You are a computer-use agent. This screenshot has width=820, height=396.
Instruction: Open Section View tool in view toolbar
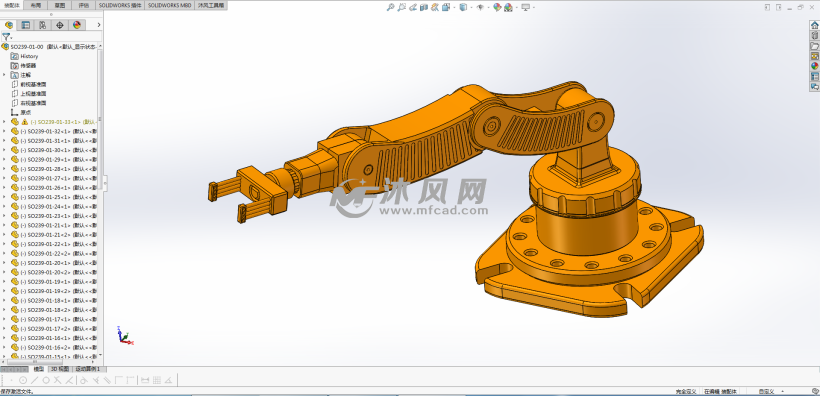tap(424, 7)
